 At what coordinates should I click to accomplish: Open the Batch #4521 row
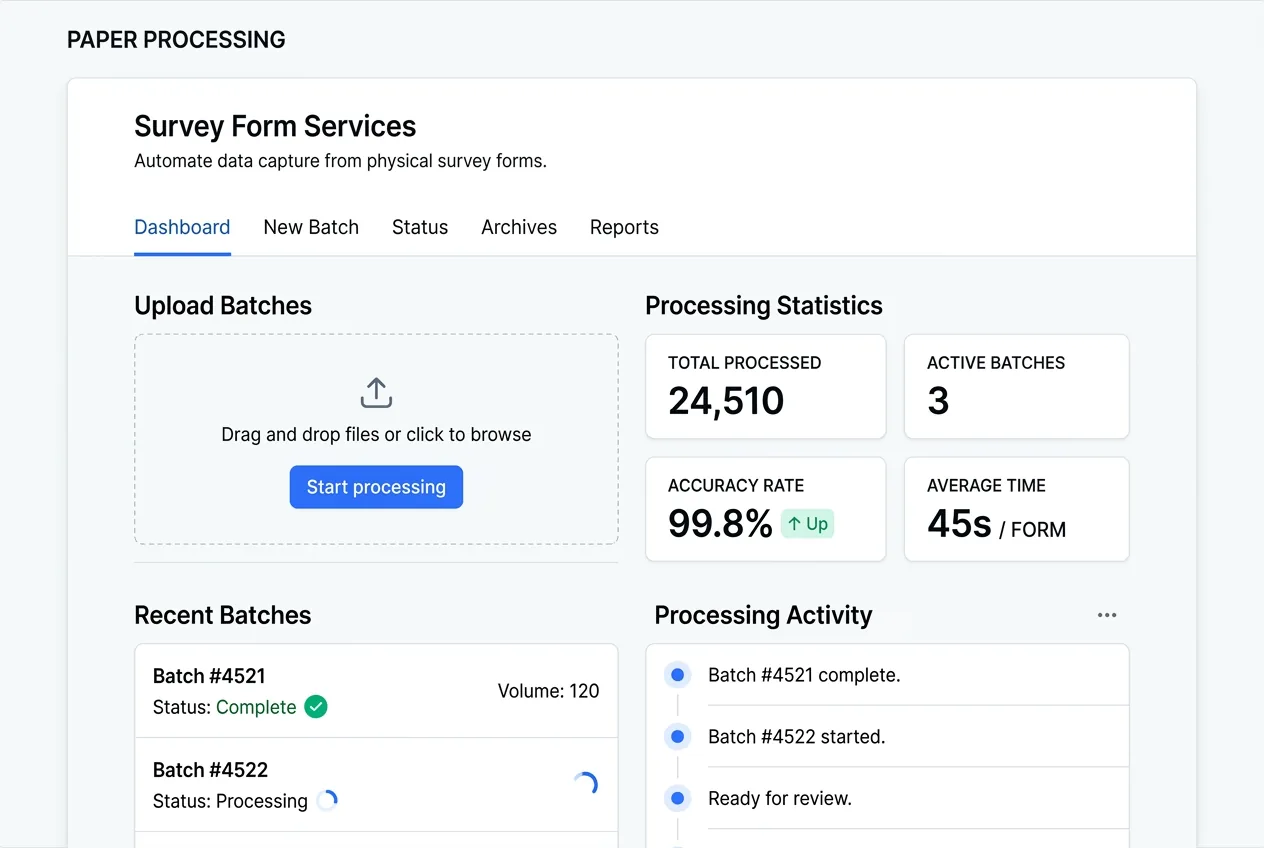tap(376, 691)
